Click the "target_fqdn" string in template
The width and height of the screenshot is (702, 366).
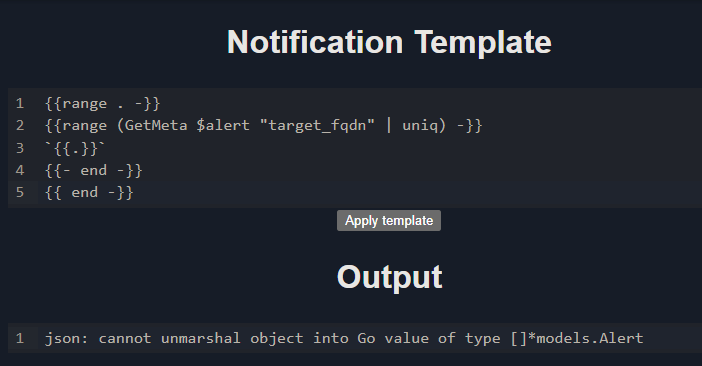pos(317,126)
